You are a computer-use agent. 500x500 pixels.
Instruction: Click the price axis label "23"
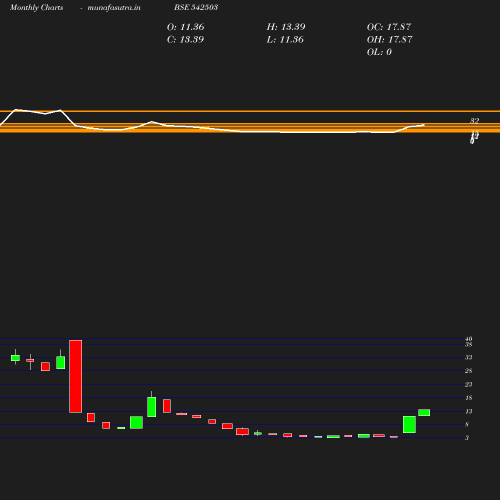[x=469, y=385]
